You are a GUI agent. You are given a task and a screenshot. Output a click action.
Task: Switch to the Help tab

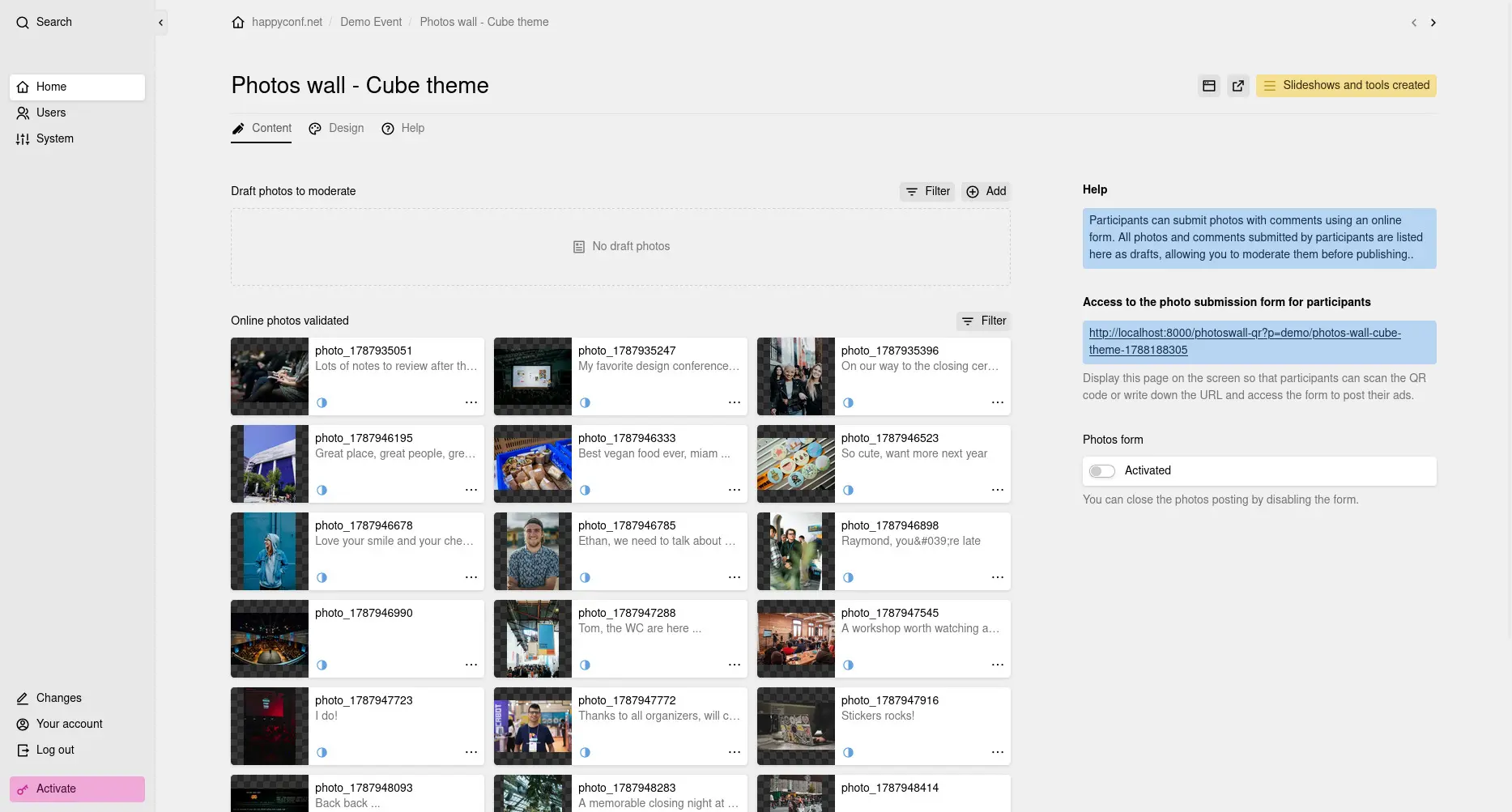(x=403, y=129)
